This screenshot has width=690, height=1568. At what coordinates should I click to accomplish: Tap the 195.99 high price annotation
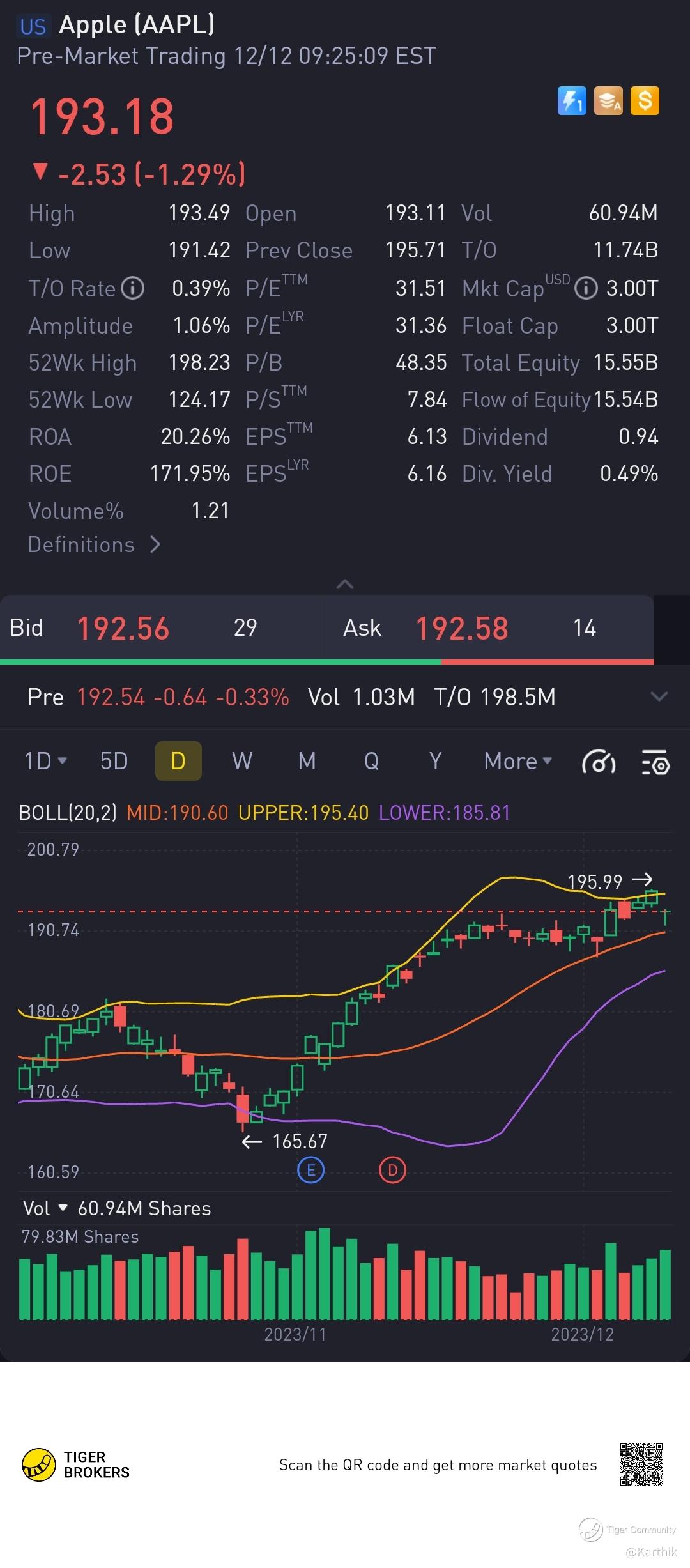[595, 882]
